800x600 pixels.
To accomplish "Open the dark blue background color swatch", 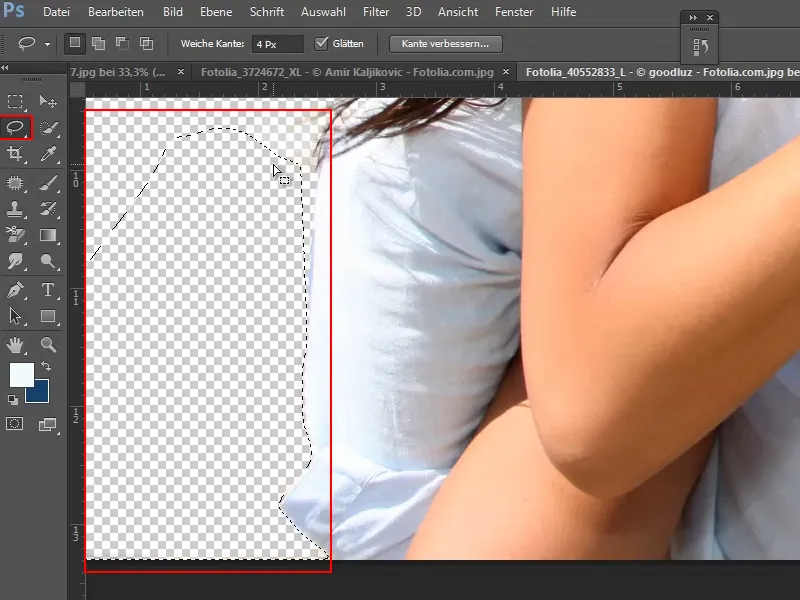I will (x=40, y=392).
